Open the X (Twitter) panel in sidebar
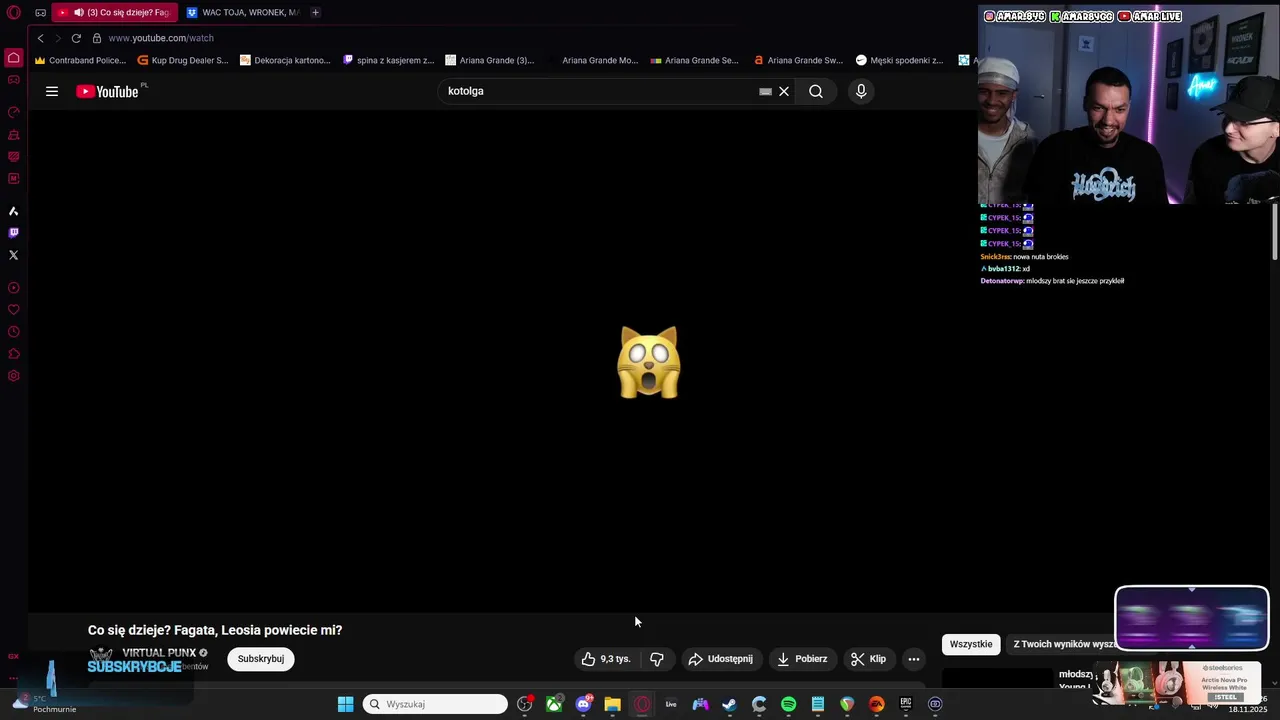Viewport: 1280px width, 720px height. (14, 255)
